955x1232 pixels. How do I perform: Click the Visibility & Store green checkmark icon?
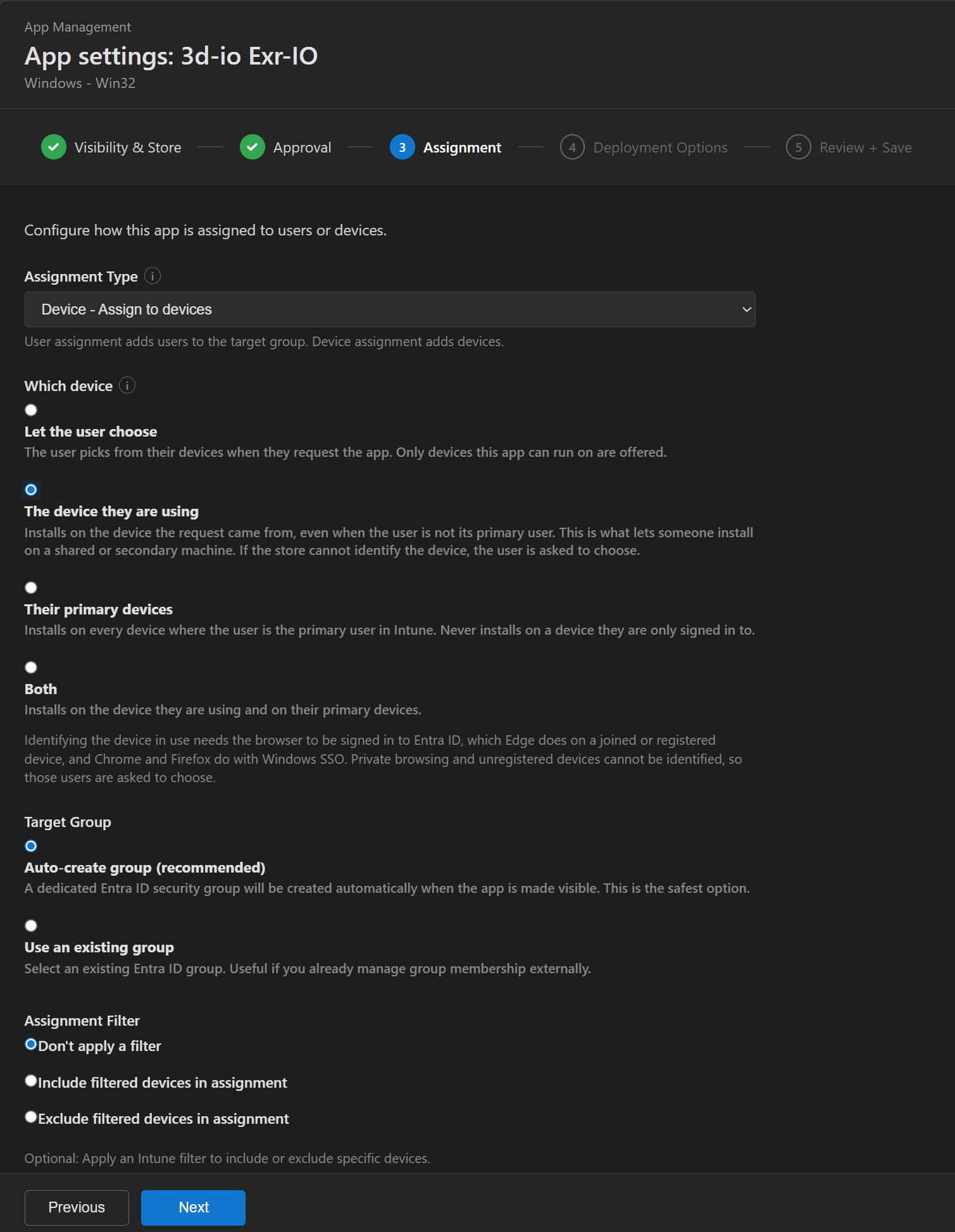click(x=54, y=147)
